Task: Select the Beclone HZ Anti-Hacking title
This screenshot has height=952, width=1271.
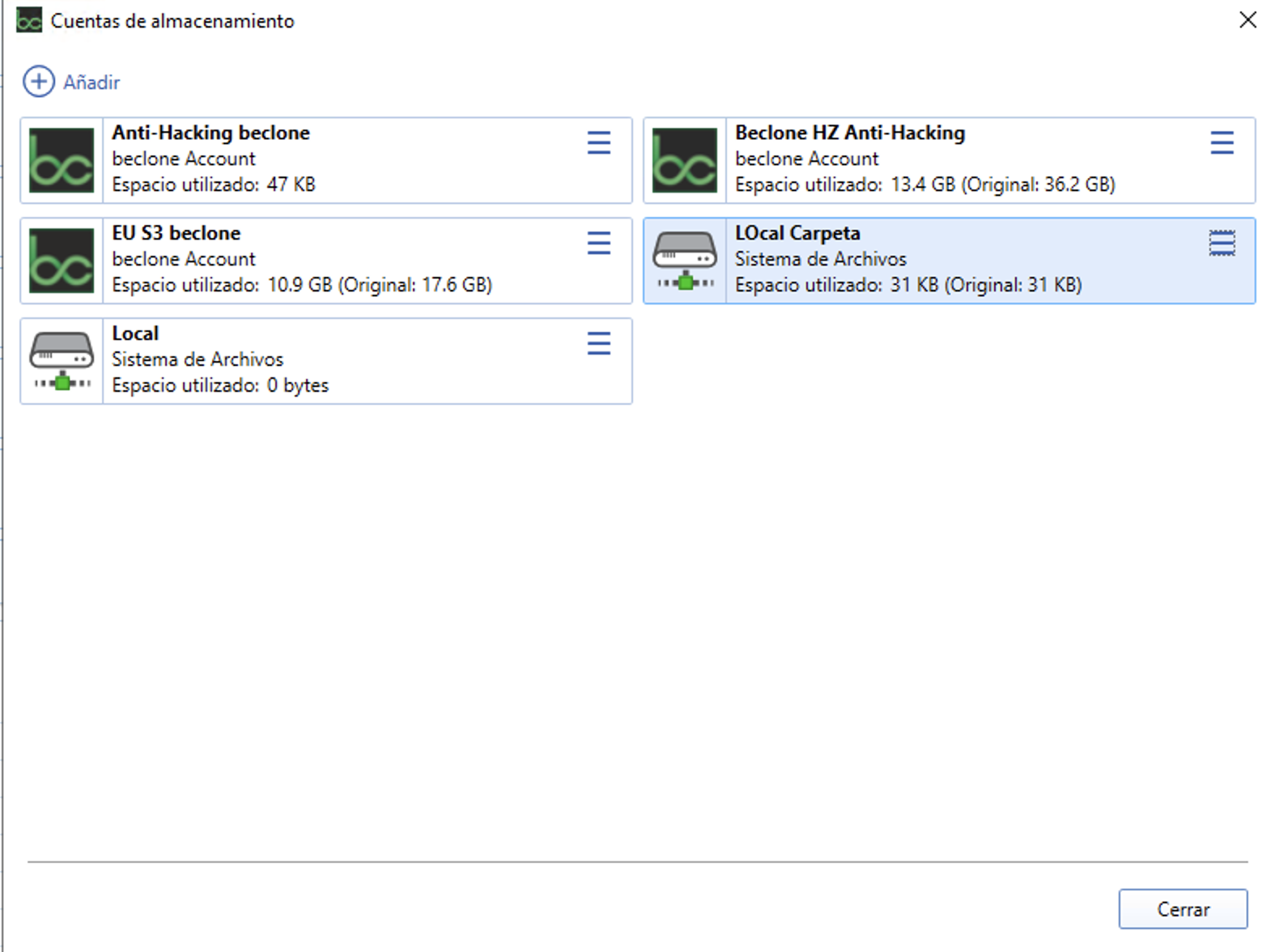Action: pos(850,133)
